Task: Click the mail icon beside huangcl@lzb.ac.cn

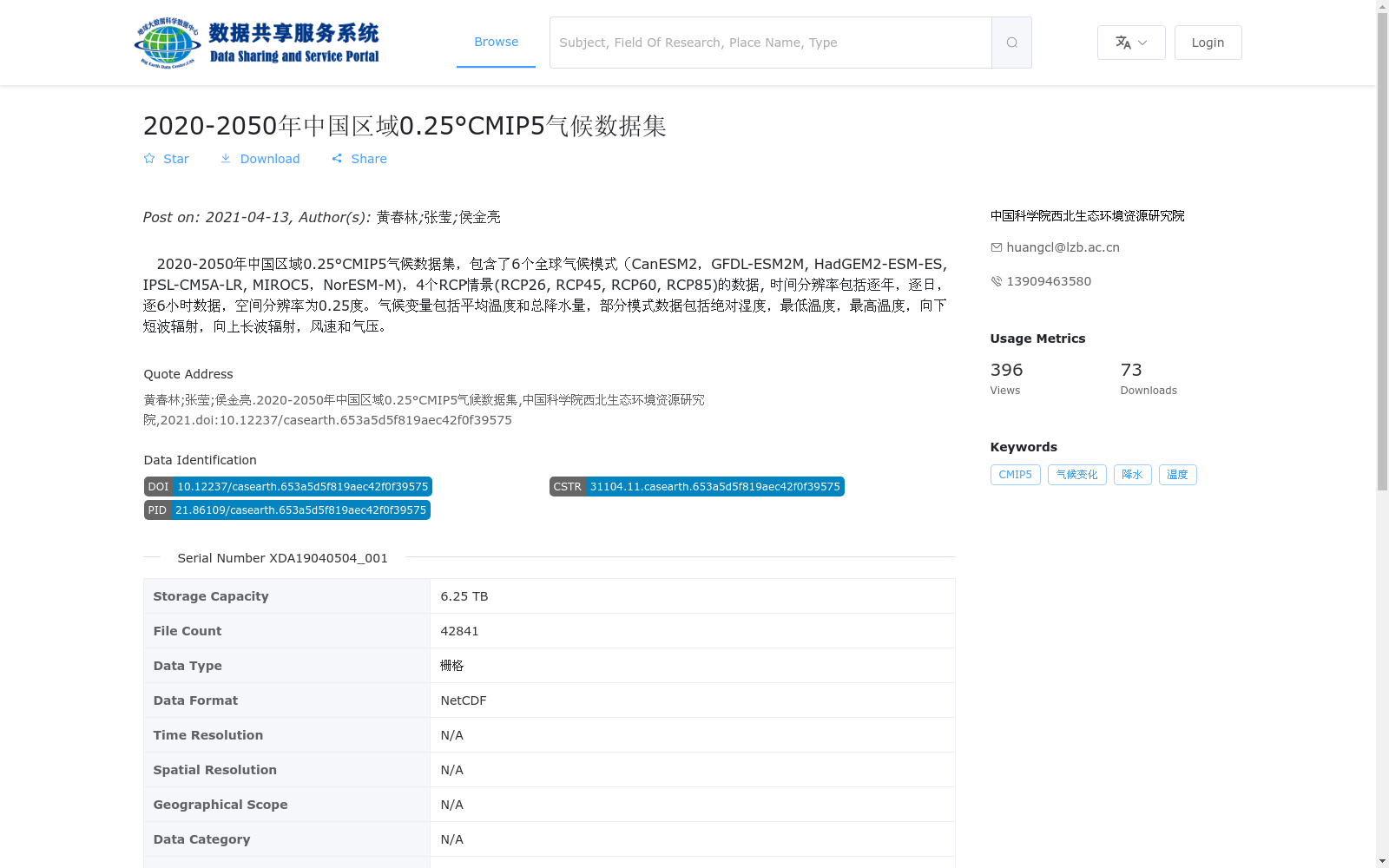Action: point(997,247)
